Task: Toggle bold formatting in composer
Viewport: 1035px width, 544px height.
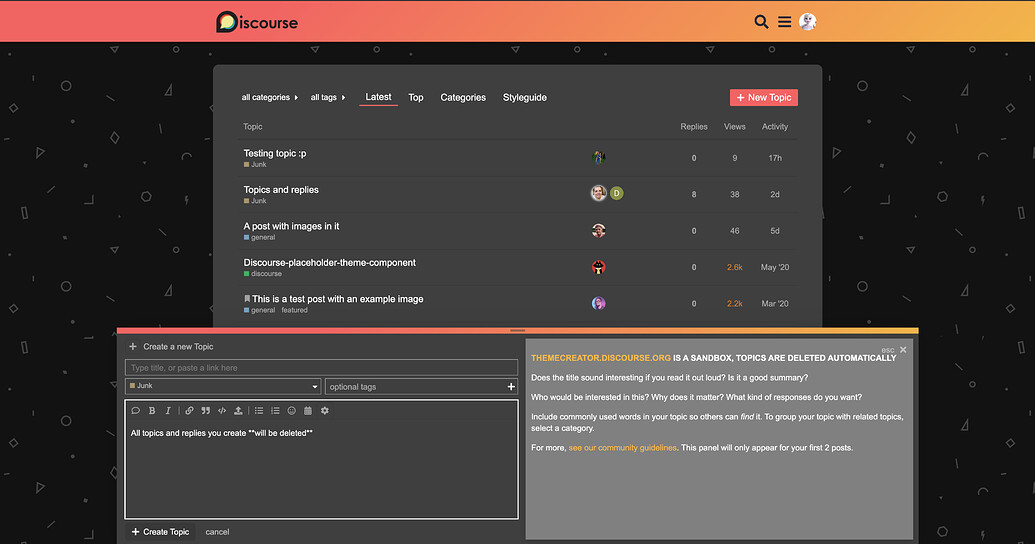Action: [152, 411]
